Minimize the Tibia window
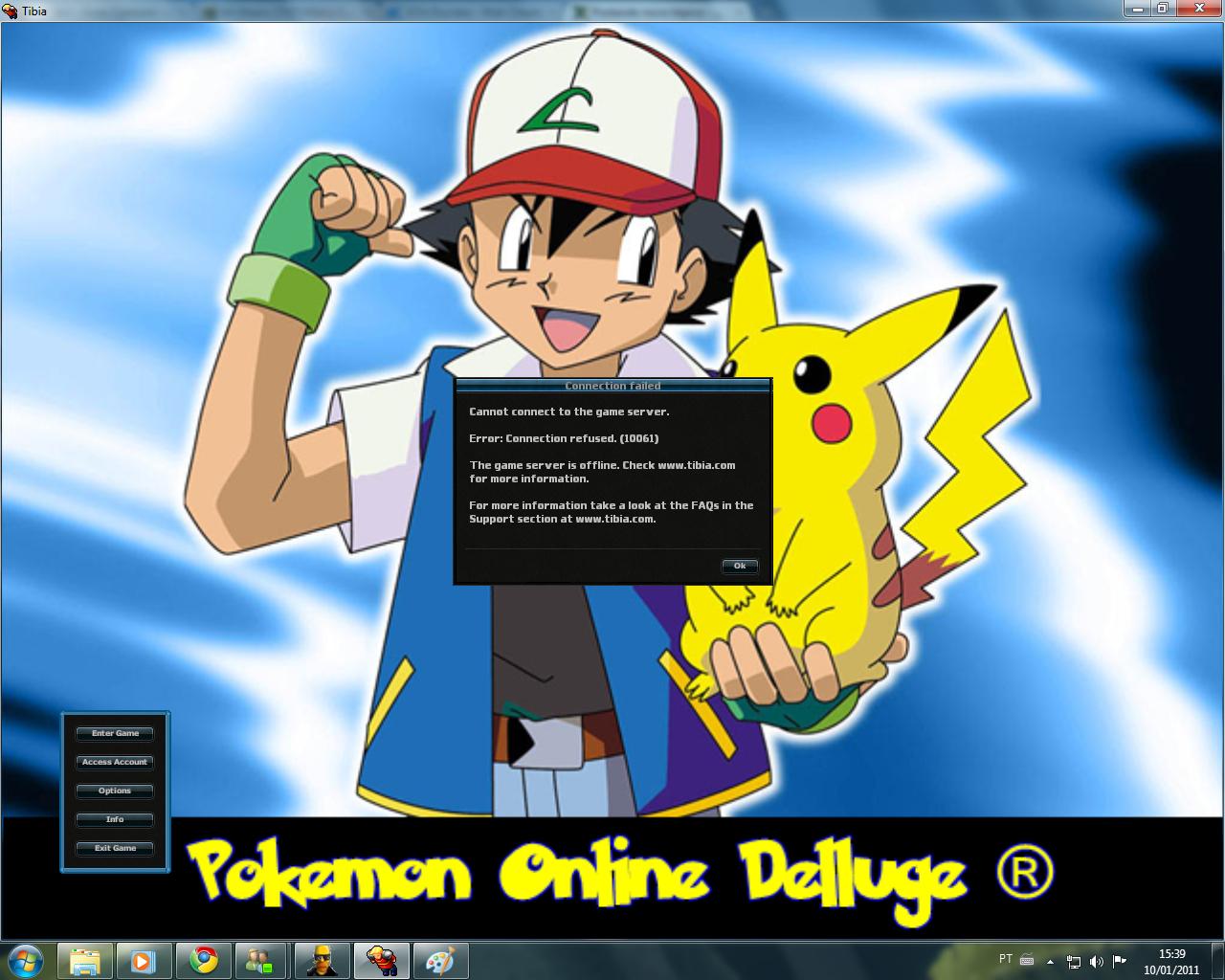Viewport: 1225px width, 980px height. (1138, 9)
